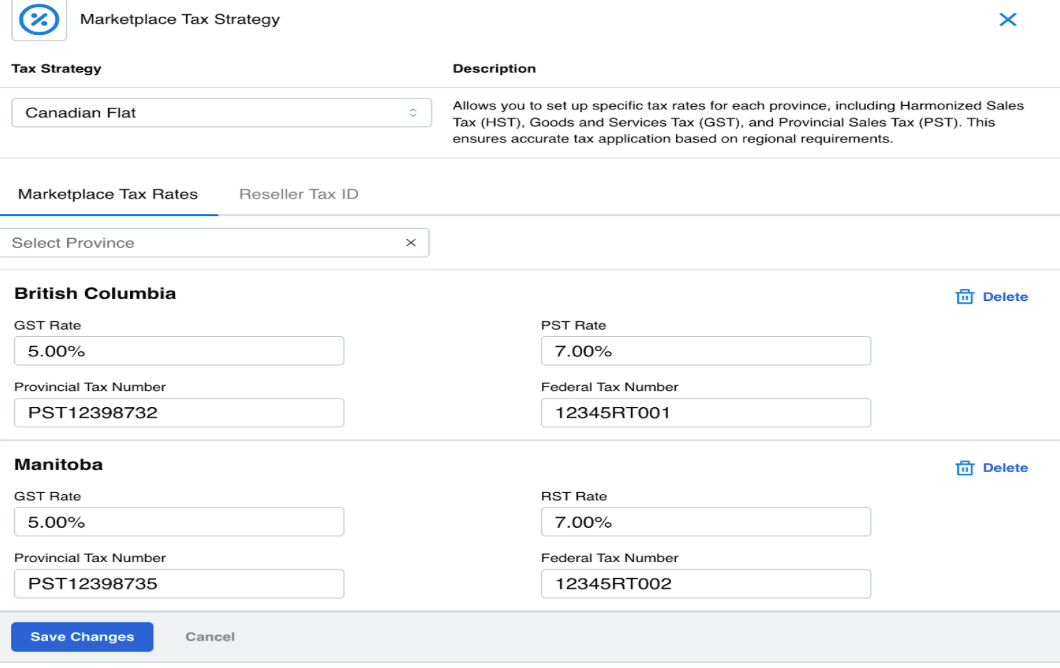Edit Manitoba RST Rate field

click(x=705, y=522)
